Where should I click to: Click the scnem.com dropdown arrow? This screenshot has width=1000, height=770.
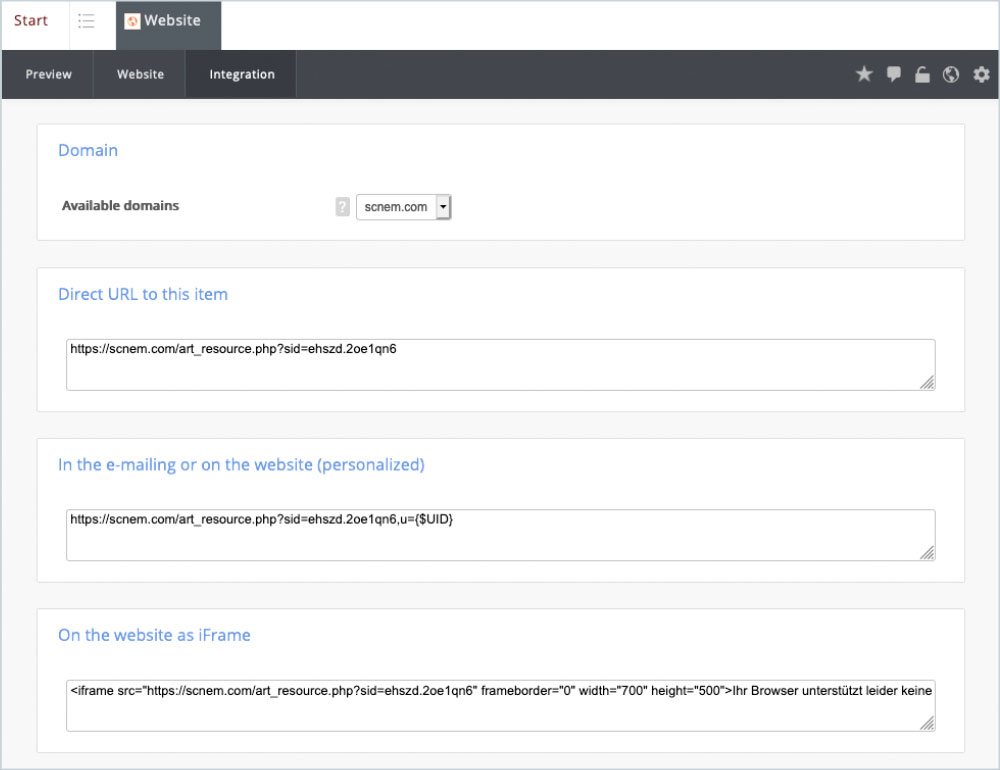pos(443,207)
